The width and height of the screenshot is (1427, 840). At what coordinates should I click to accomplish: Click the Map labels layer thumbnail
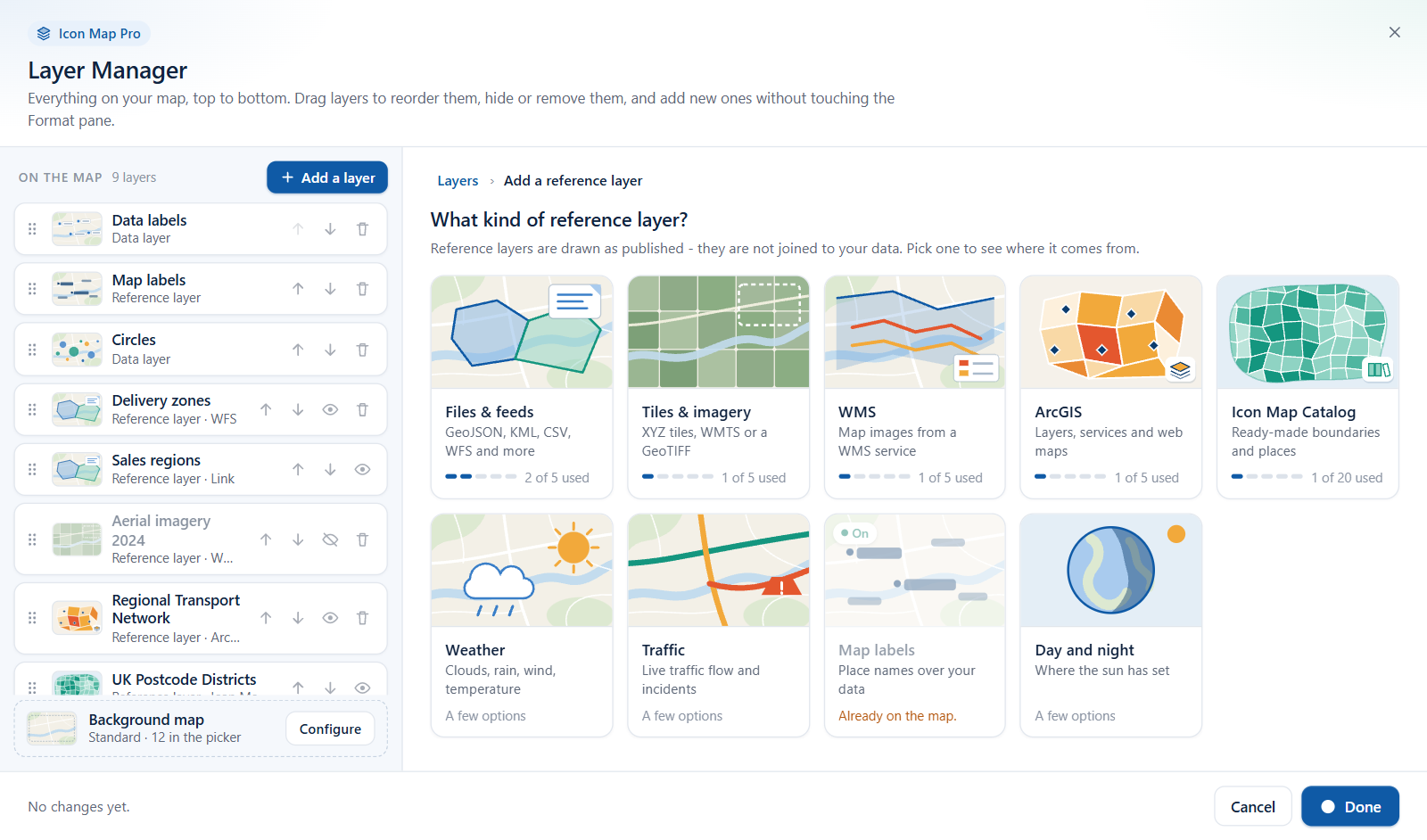pyautogui.click(x=77, y=289)
